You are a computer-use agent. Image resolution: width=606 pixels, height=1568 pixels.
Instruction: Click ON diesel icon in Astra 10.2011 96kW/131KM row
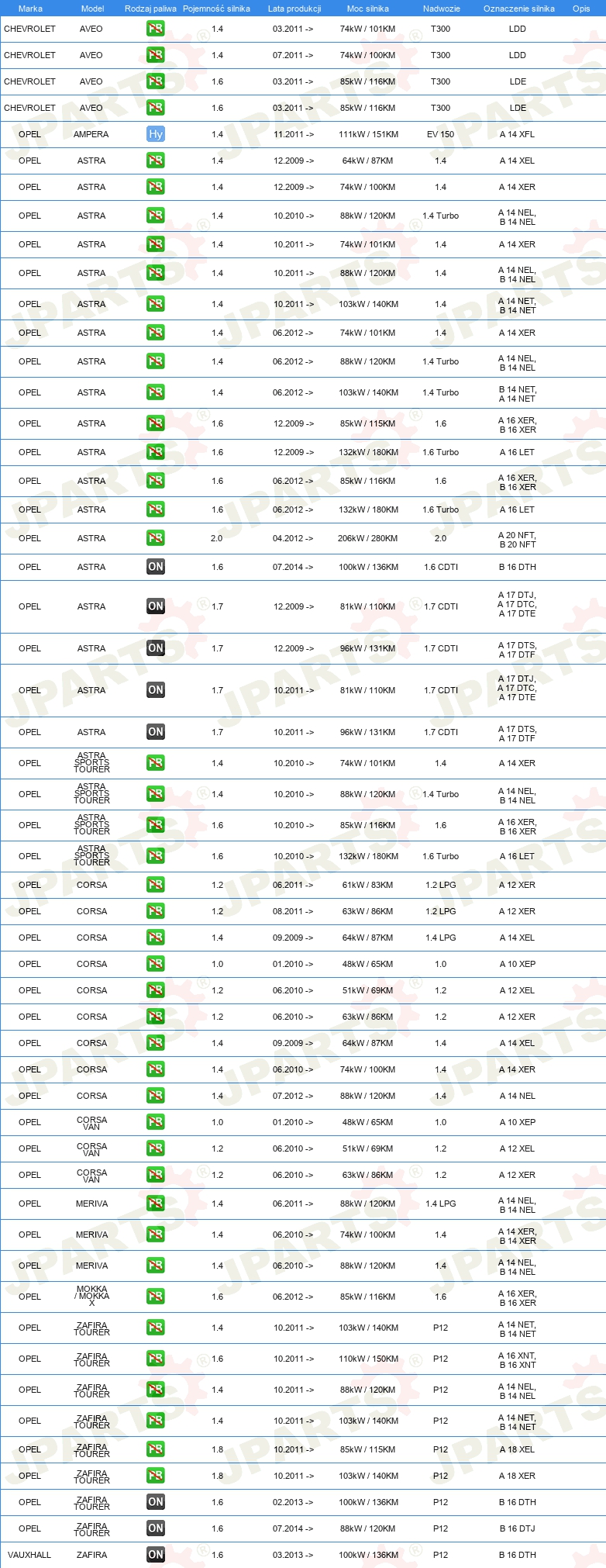tap(155, 732)
